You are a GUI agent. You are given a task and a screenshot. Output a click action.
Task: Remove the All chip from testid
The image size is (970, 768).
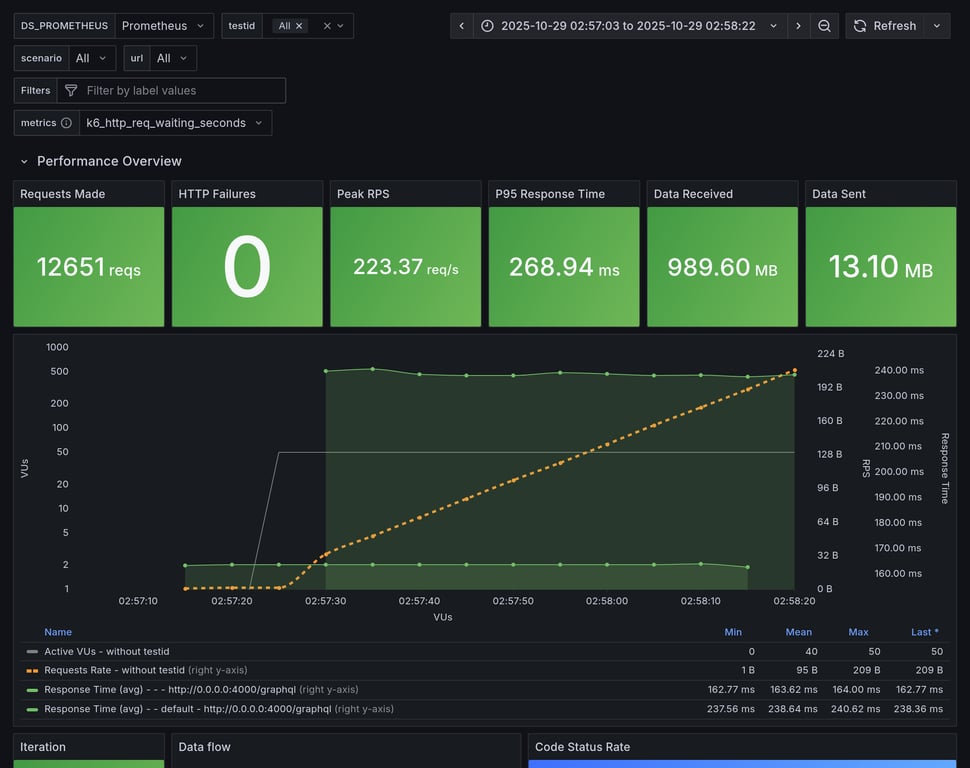click(299, 26)
